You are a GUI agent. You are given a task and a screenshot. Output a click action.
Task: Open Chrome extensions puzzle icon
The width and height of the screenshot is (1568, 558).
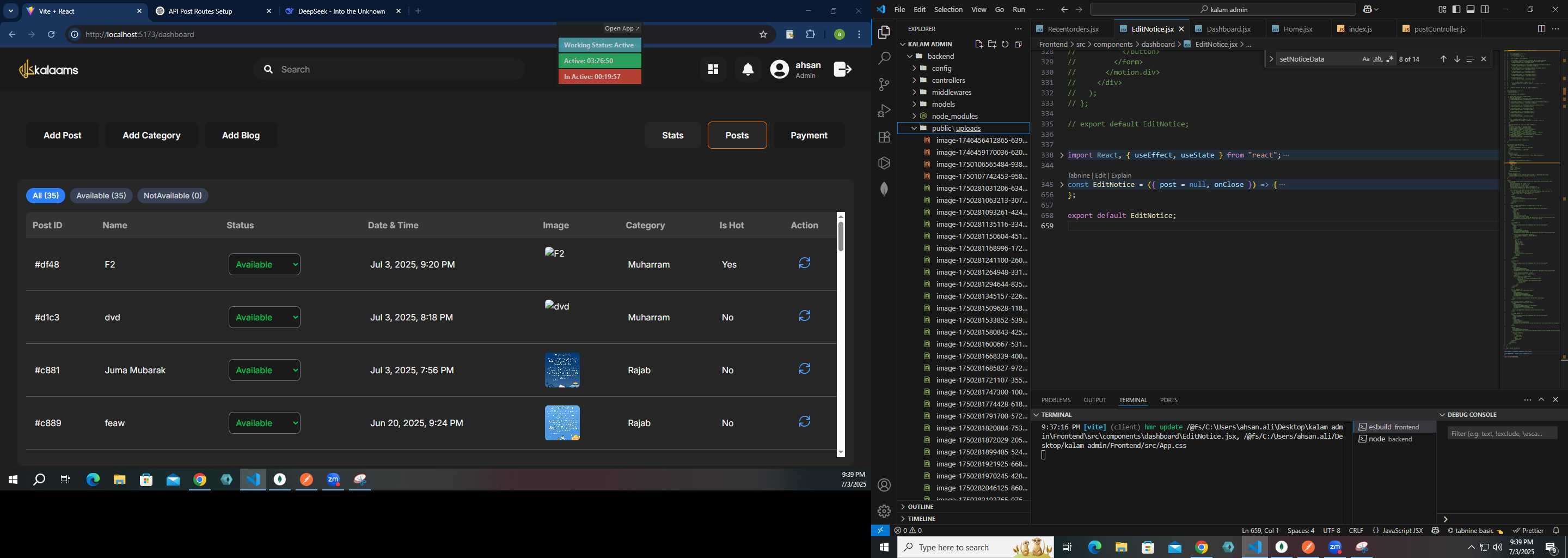(x=811, y=35)
